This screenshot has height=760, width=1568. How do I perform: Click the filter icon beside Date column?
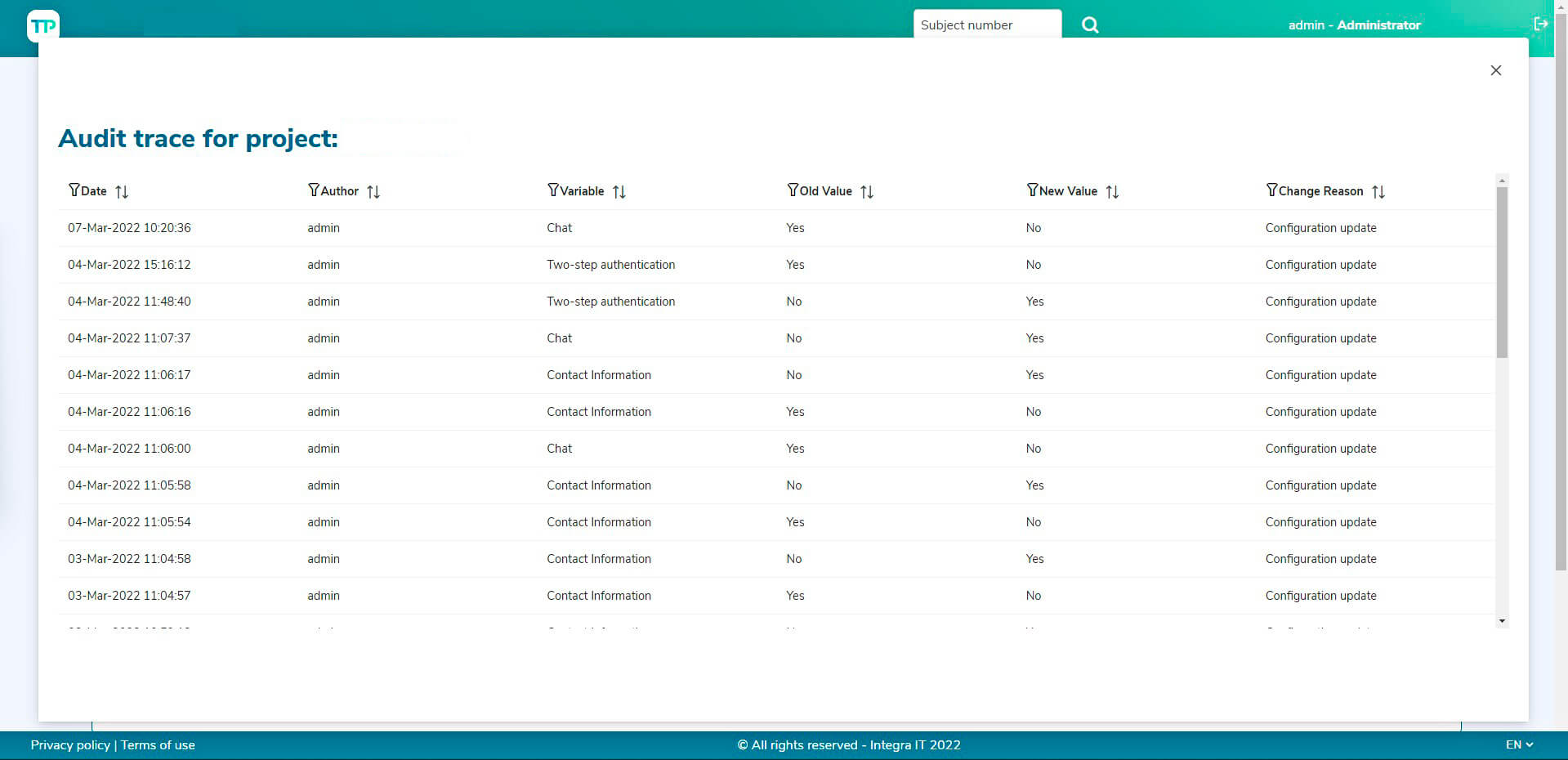pos(74,190)
